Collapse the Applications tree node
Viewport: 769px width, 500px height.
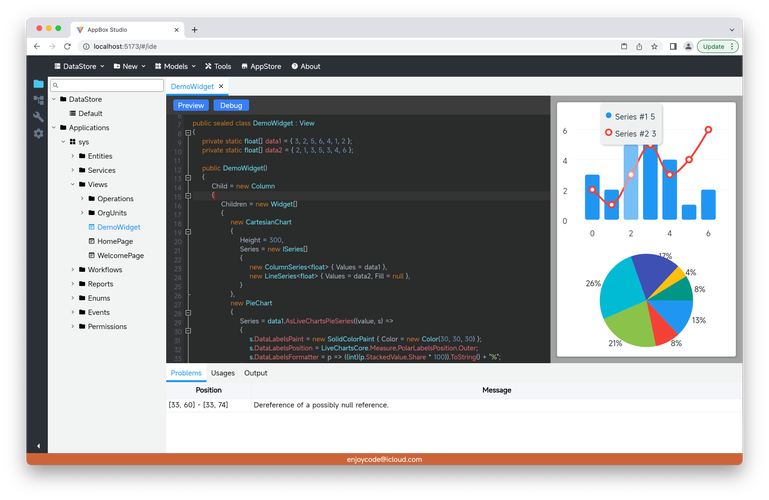pos(54,127)
